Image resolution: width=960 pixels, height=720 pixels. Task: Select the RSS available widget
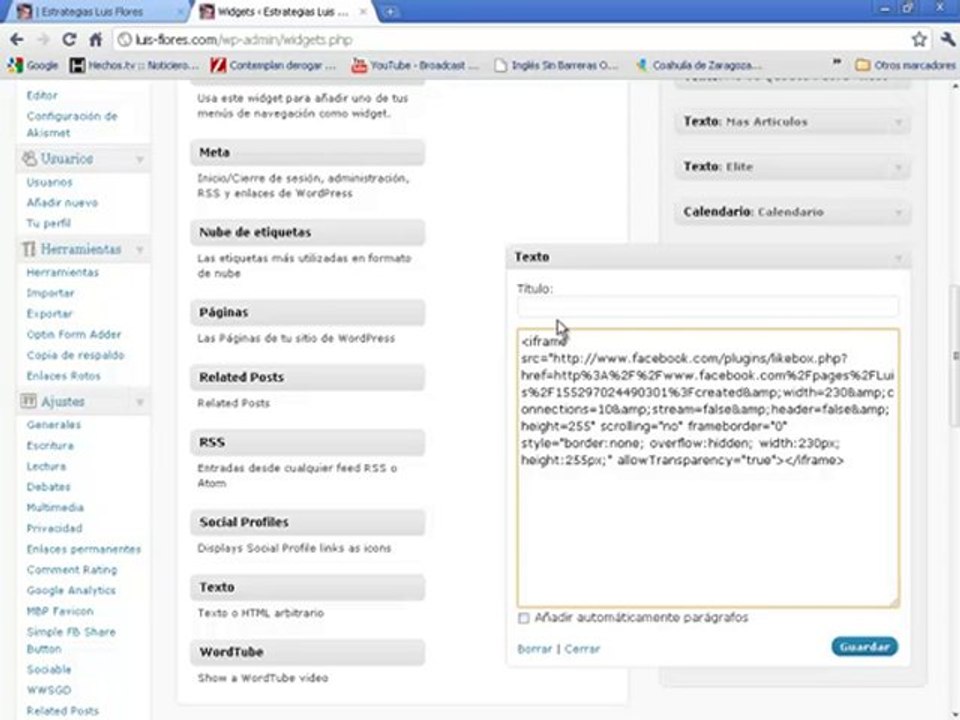pyautogui.click(x=307, y=443)
